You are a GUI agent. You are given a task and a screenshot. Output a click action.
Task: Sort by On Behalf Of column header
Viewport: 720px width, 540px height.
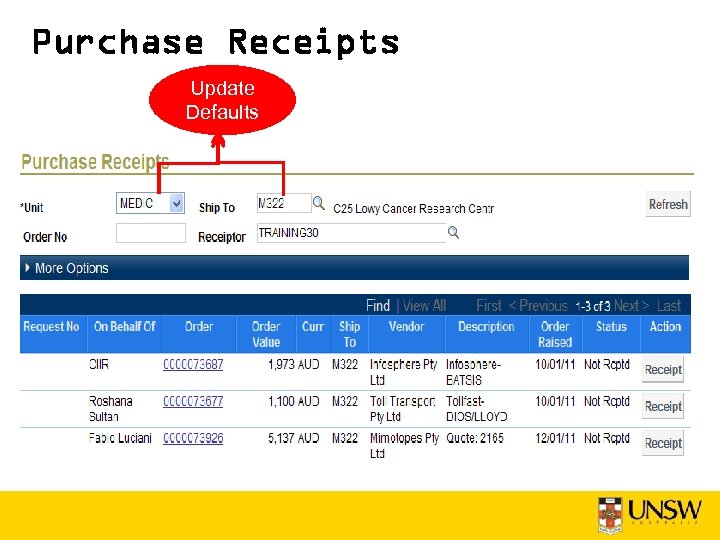(124, 326)
